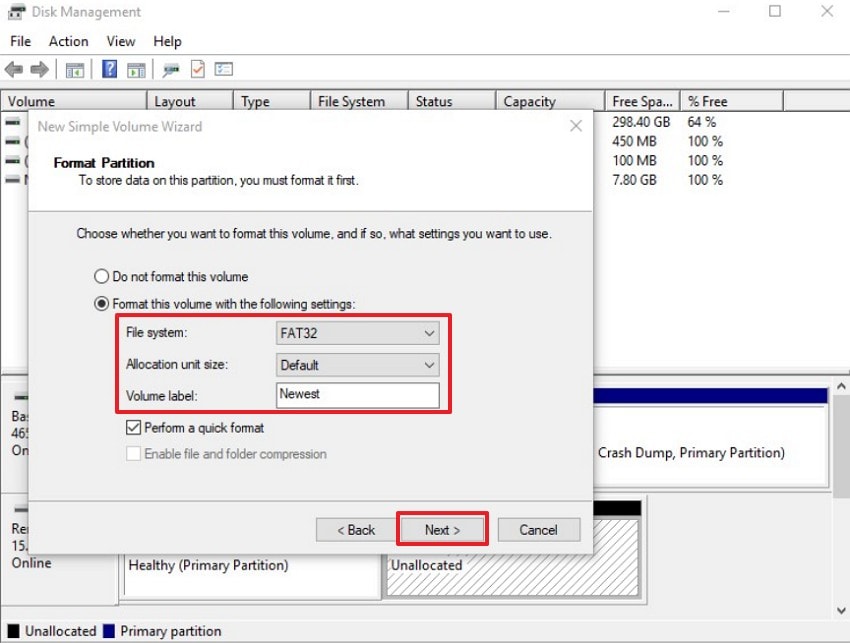Select the Back navigation arrow icon
The width and height of the screenshot is (850, 643).
point(12,69)
